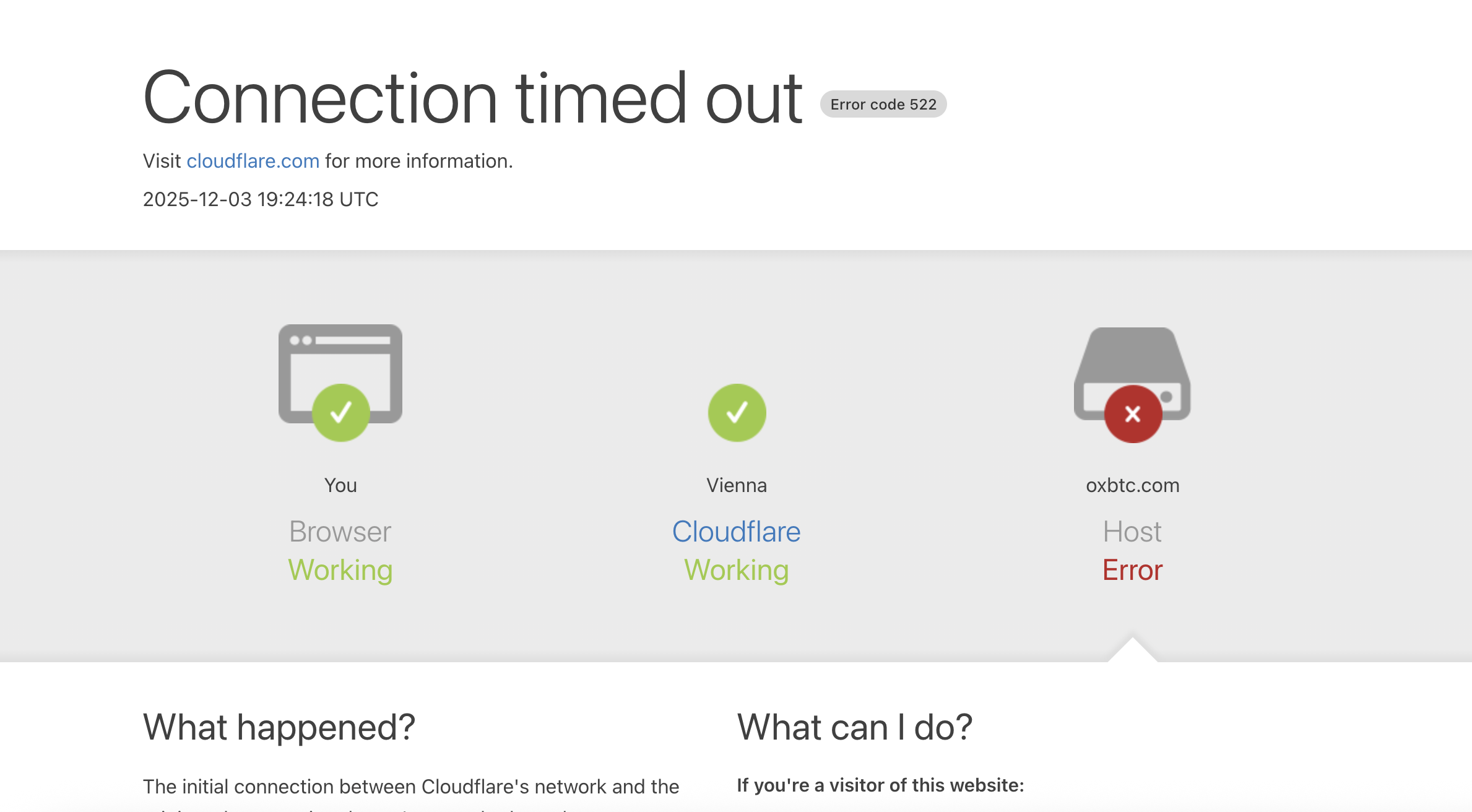
Task: Open the cloudflare.com link
Action: pos(253,161)
